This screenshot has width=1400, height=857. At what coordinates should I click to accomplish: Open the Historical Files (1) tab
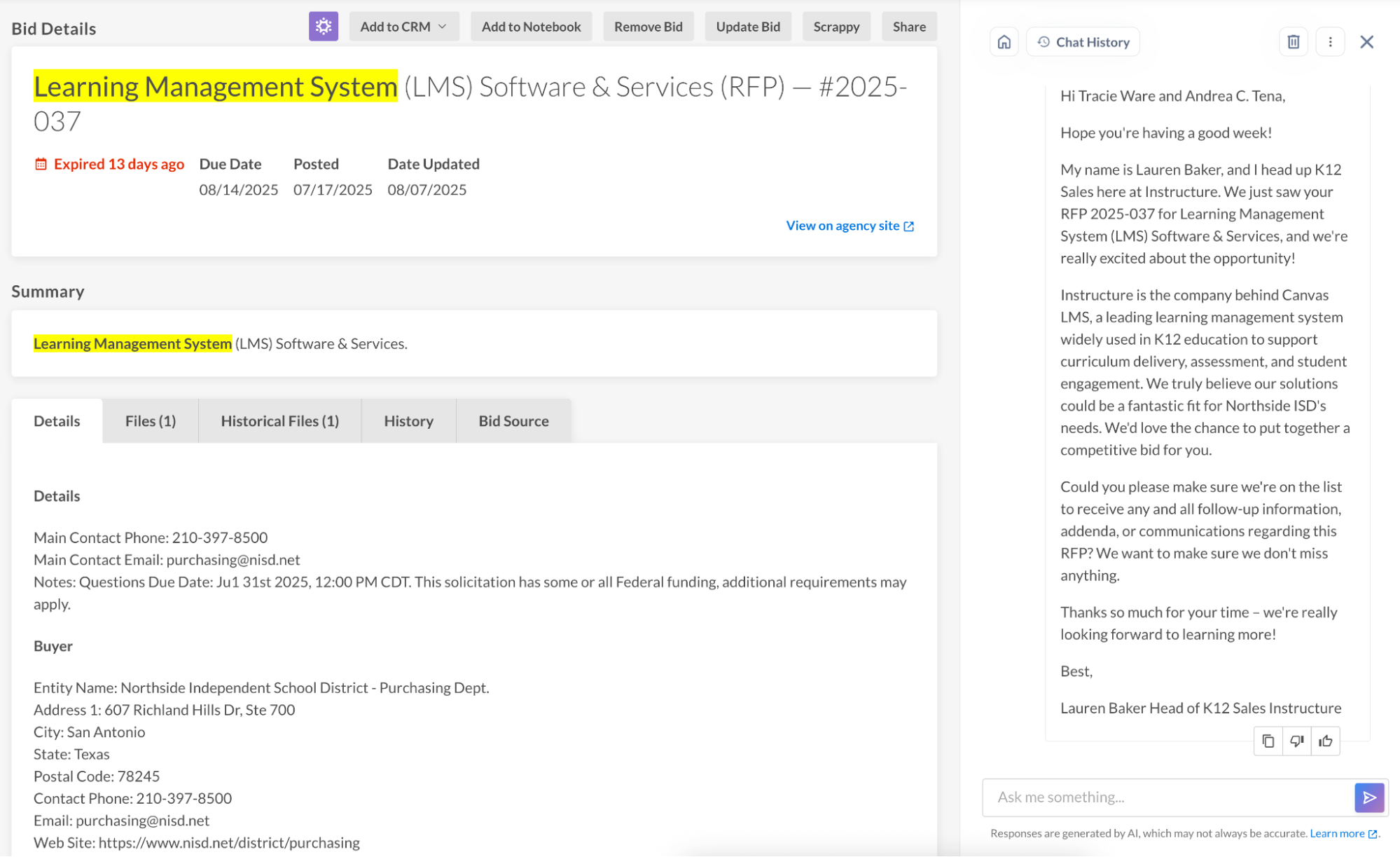(x=279, y=421)
